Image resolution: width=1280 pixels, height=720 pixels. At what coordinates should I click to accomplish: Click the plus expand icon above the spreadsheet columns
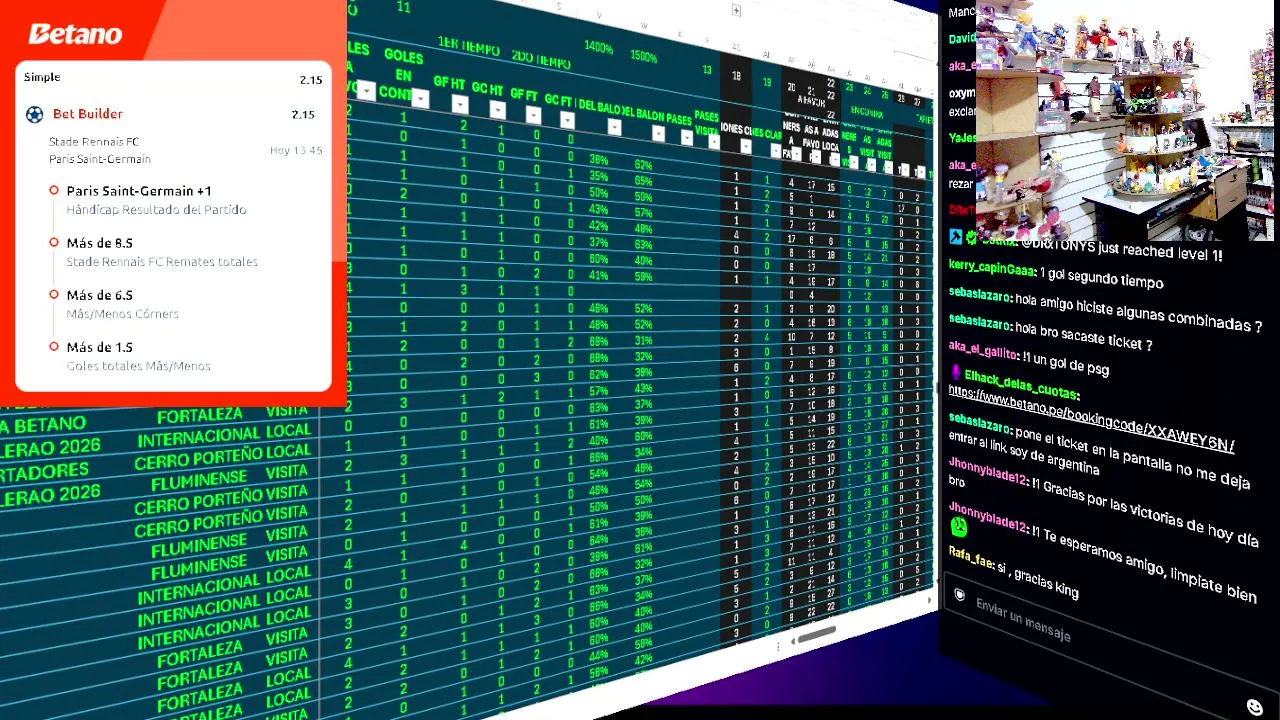coord(736,11)
